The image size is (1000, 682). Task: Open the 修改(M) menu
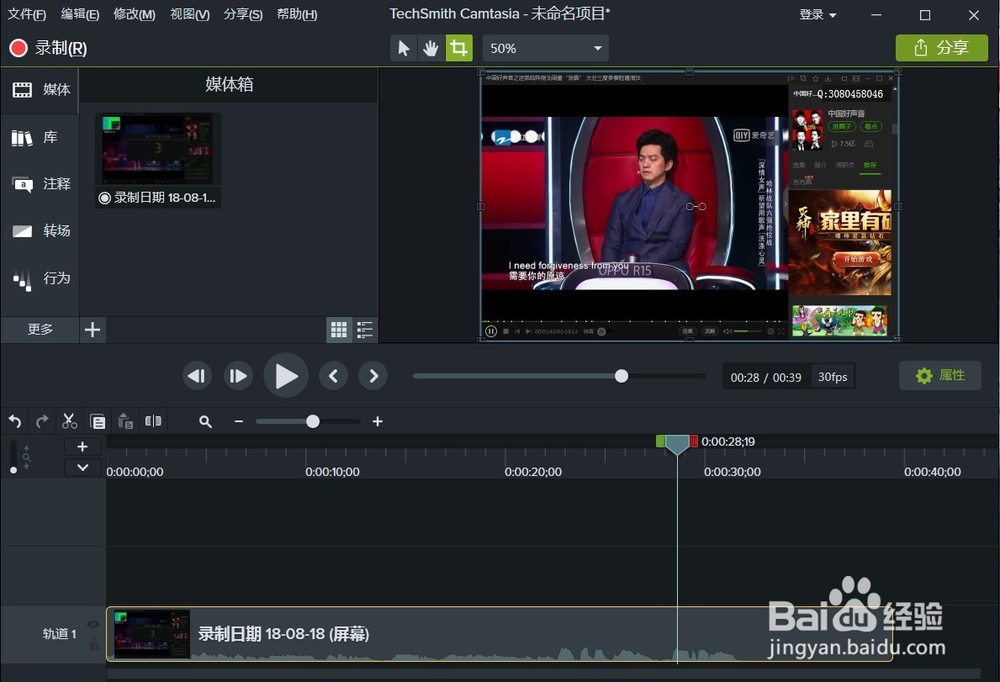[134, 14]
